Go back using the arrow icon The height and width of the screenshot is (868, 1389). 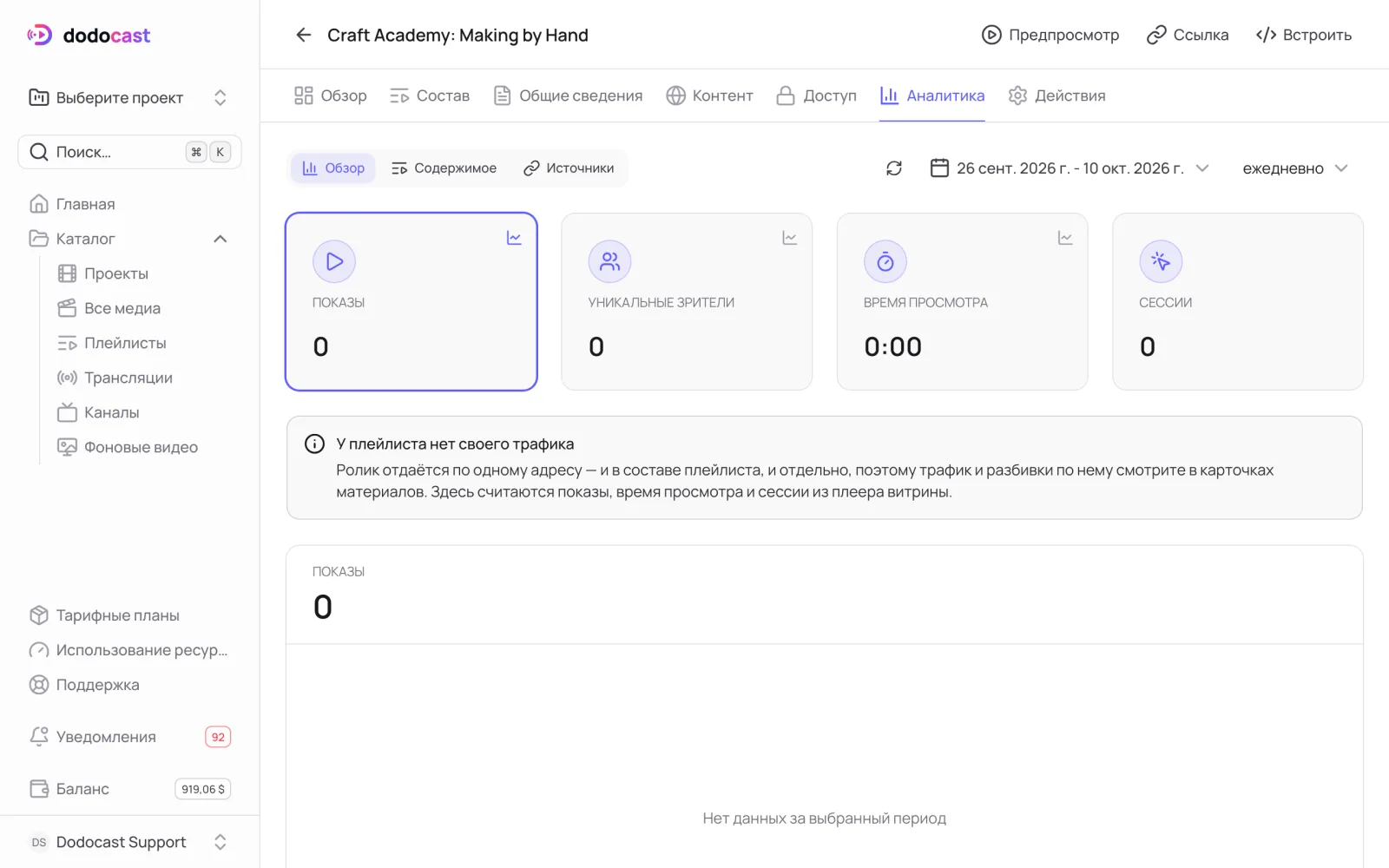pos(303,35)
